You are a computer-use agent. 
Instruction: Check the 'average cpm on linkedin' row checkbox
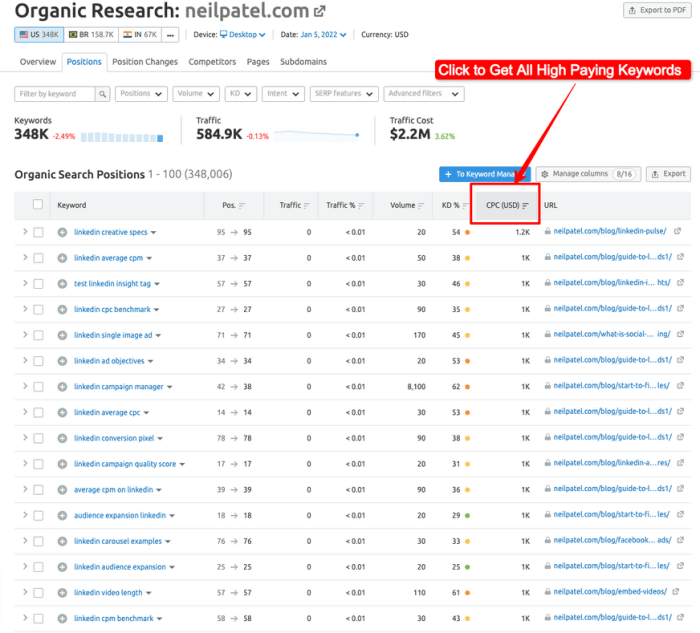tap(38, 490)
